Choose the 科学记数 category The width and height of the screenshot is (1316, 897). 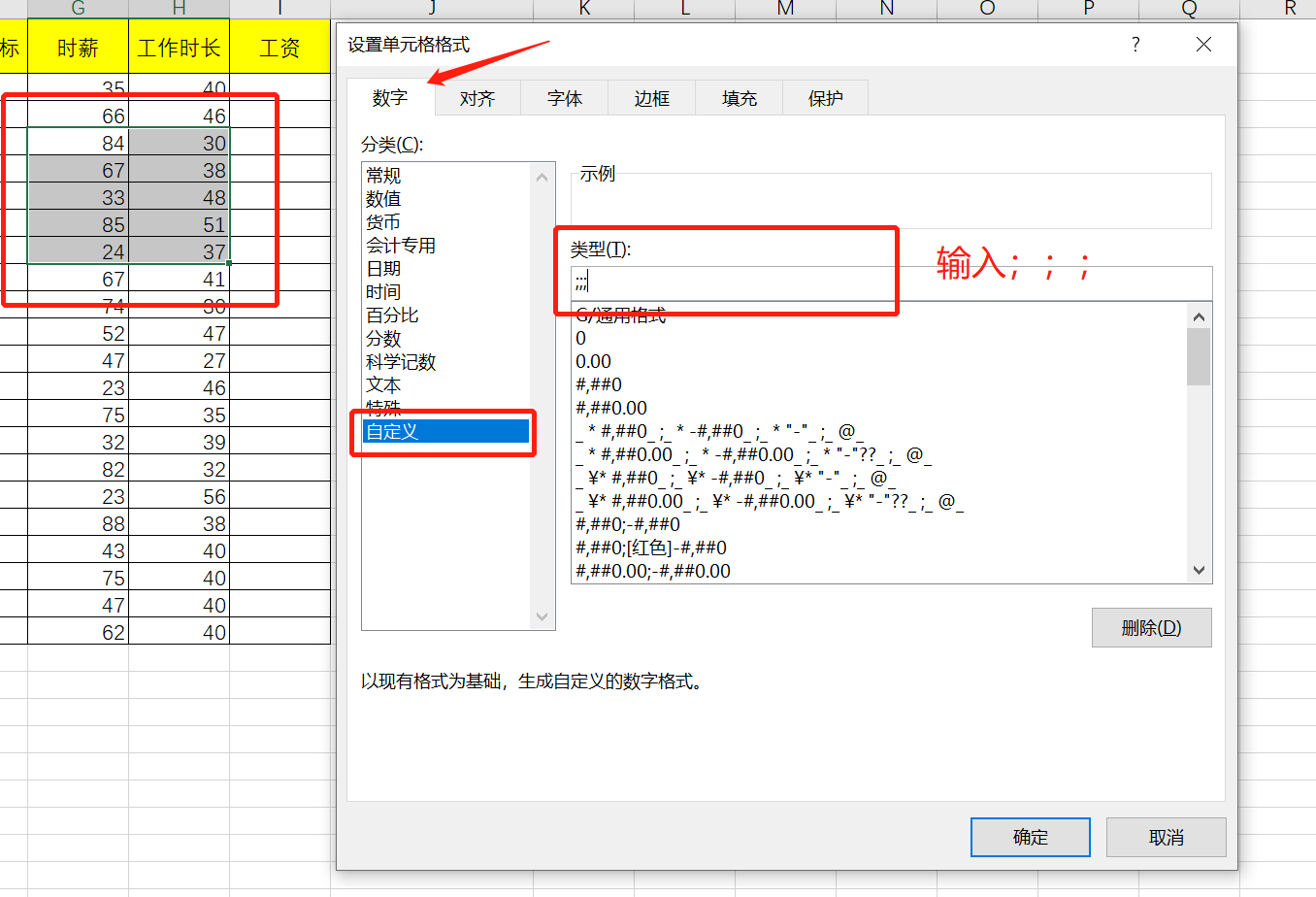[x=401, y=361]
